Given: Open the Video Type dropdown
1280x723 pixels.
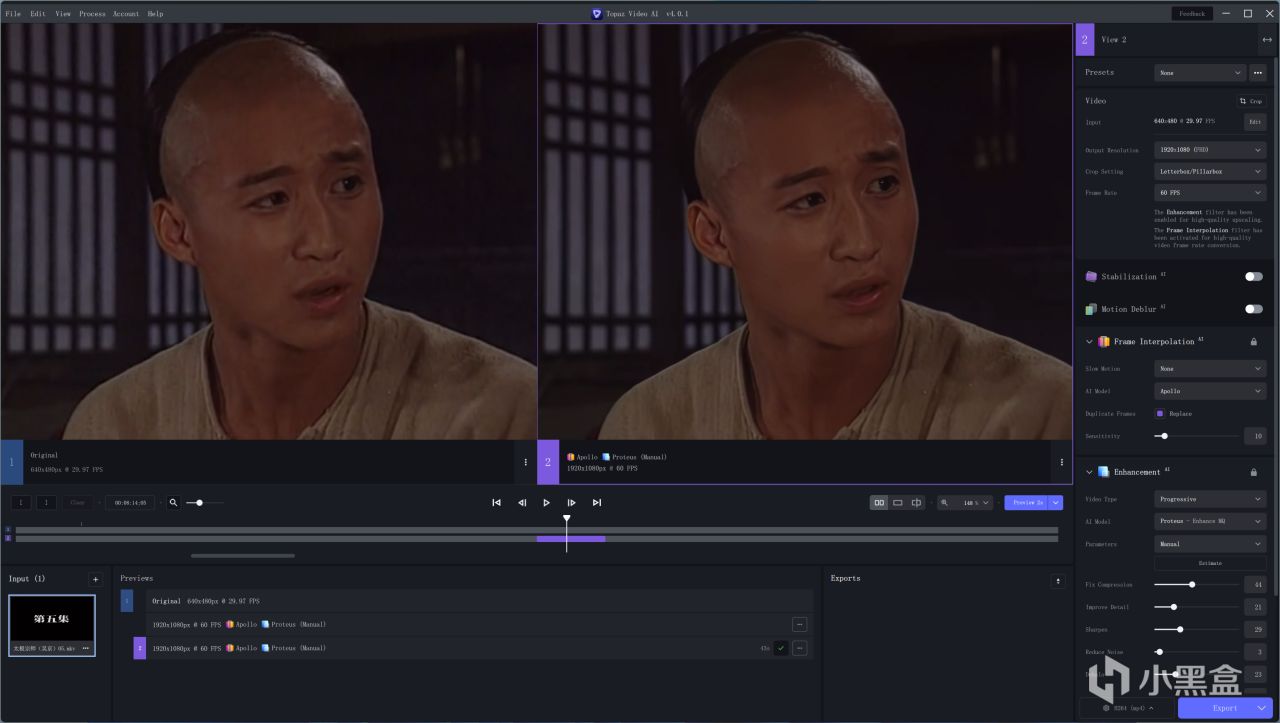Looking at the screenshot, I should coord(1210,499).
